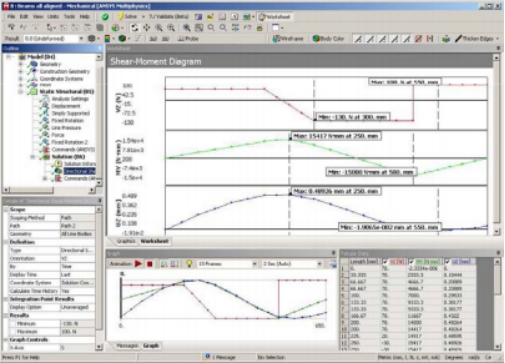Click the contour color bands icon

(107, 39)
